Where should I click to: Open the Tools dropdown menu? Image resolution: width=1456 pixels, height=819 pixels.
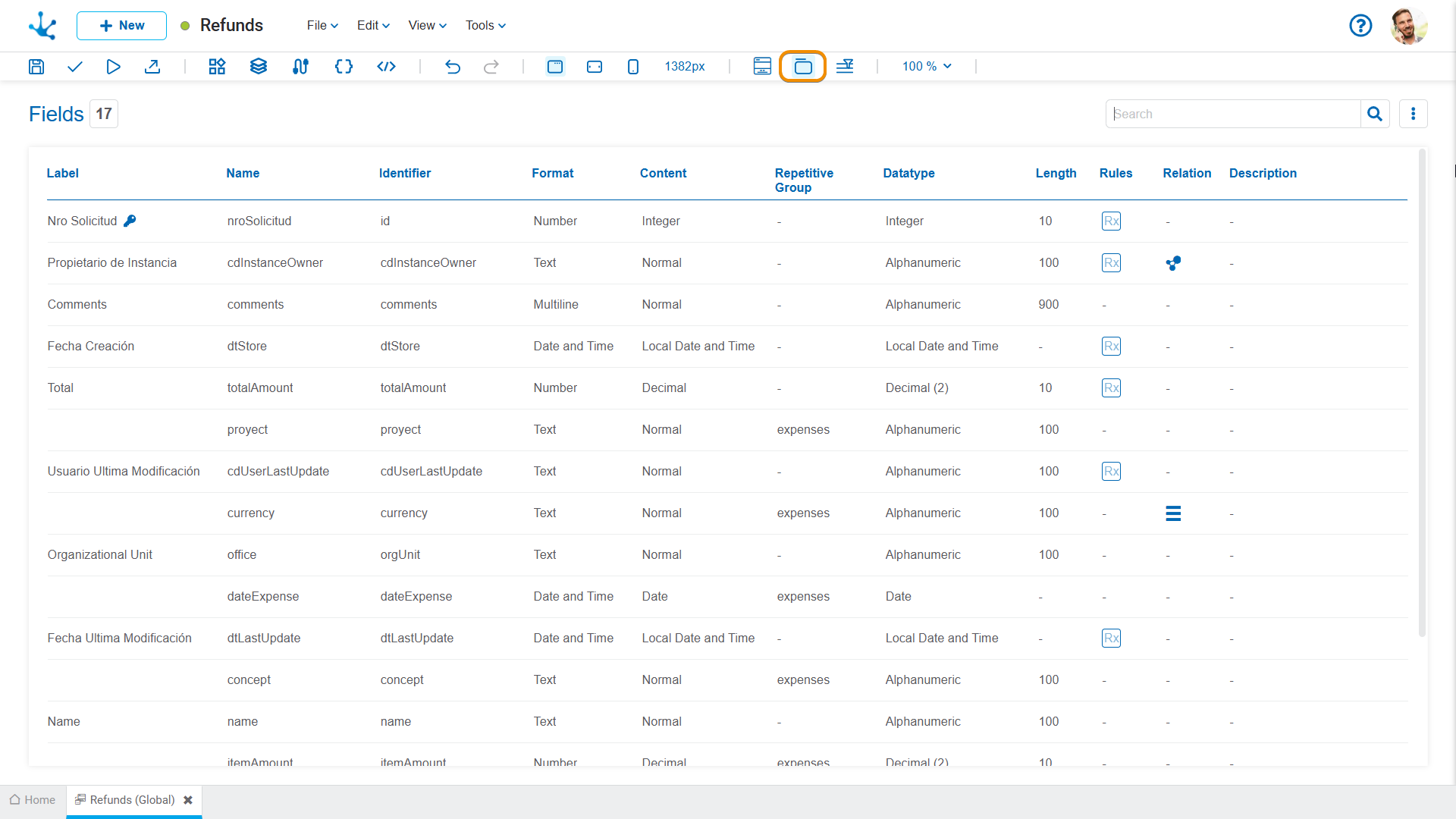[485, 26]
